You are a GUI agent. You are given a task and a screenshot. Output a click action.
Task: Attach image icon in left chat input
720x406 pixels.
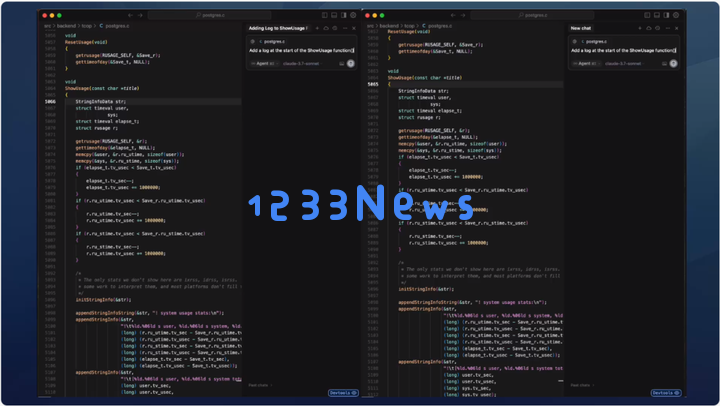click(x=342, y=63)
